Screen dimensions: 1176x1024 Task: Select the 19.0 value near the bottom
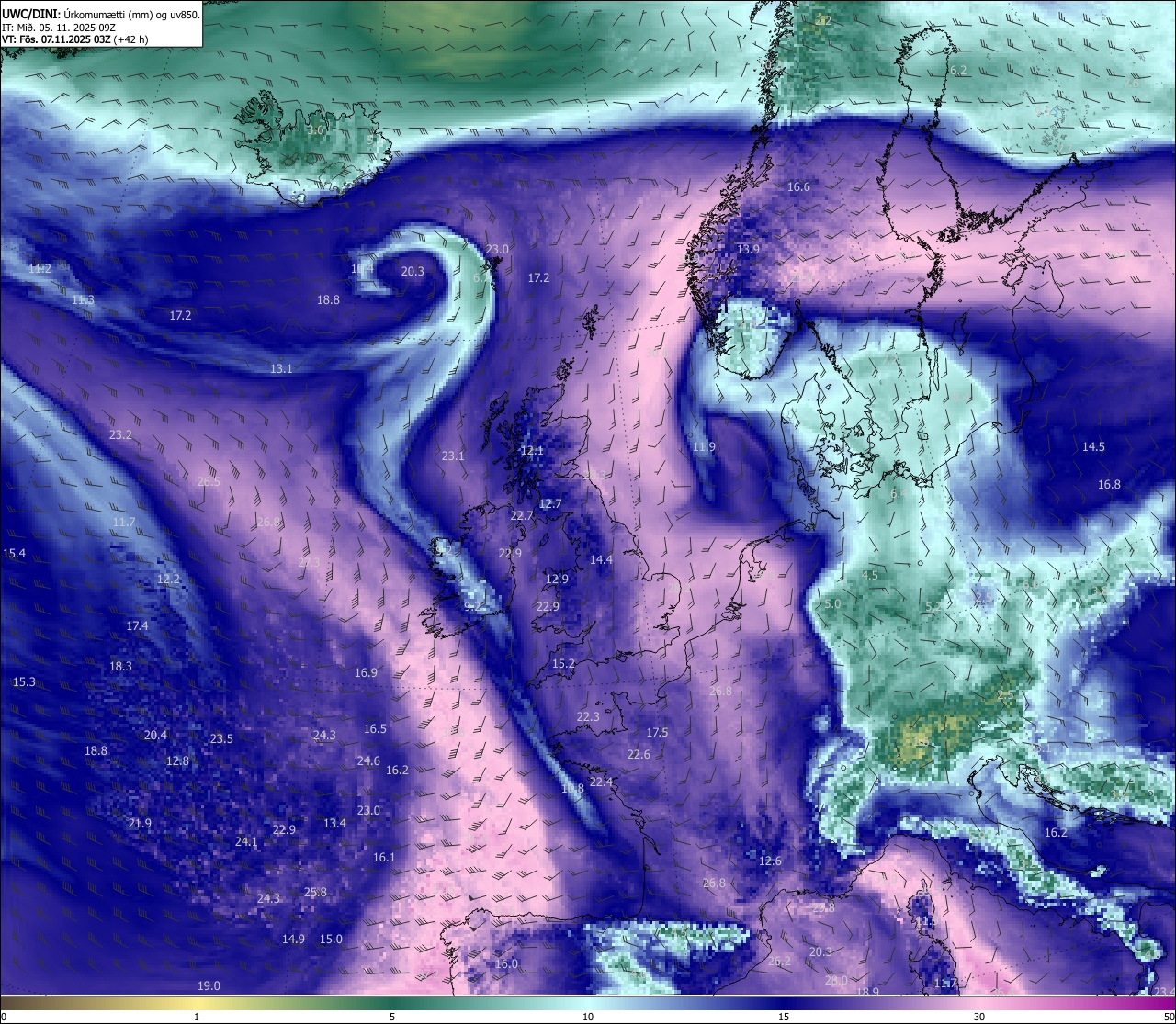coord(209,986)
